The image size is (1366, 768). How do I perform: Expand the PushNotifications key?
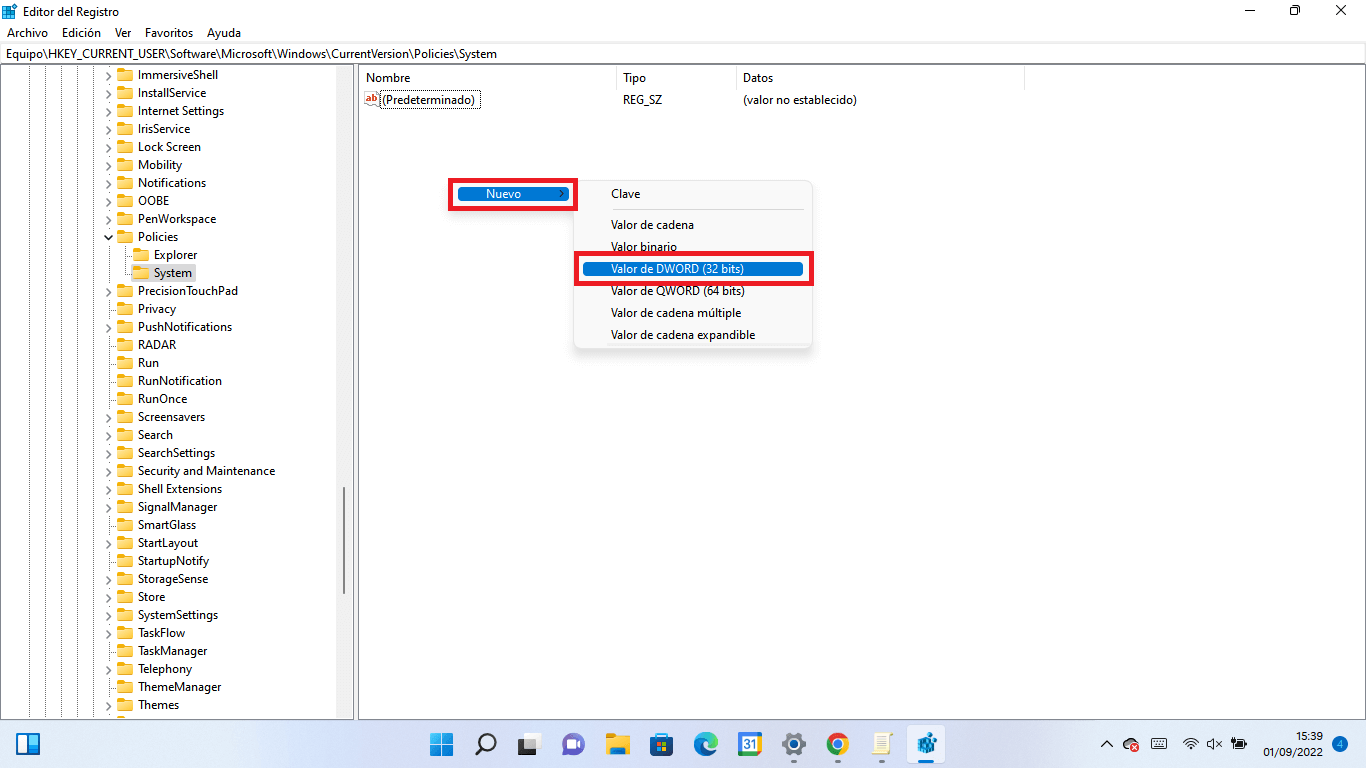[x=109, y=327]
